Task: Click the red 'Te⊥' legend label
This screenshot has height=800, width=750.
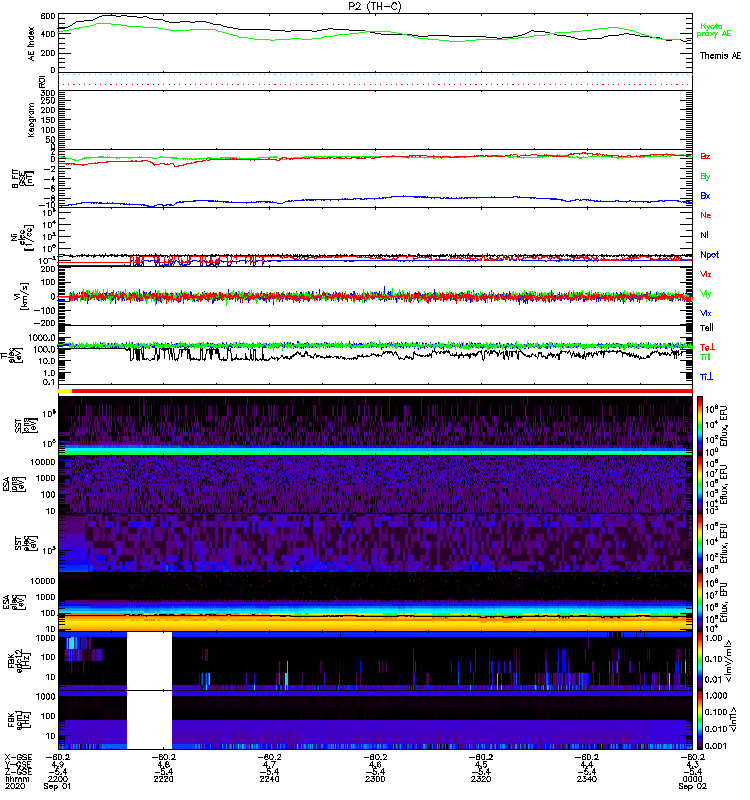Action: [707, 347]
